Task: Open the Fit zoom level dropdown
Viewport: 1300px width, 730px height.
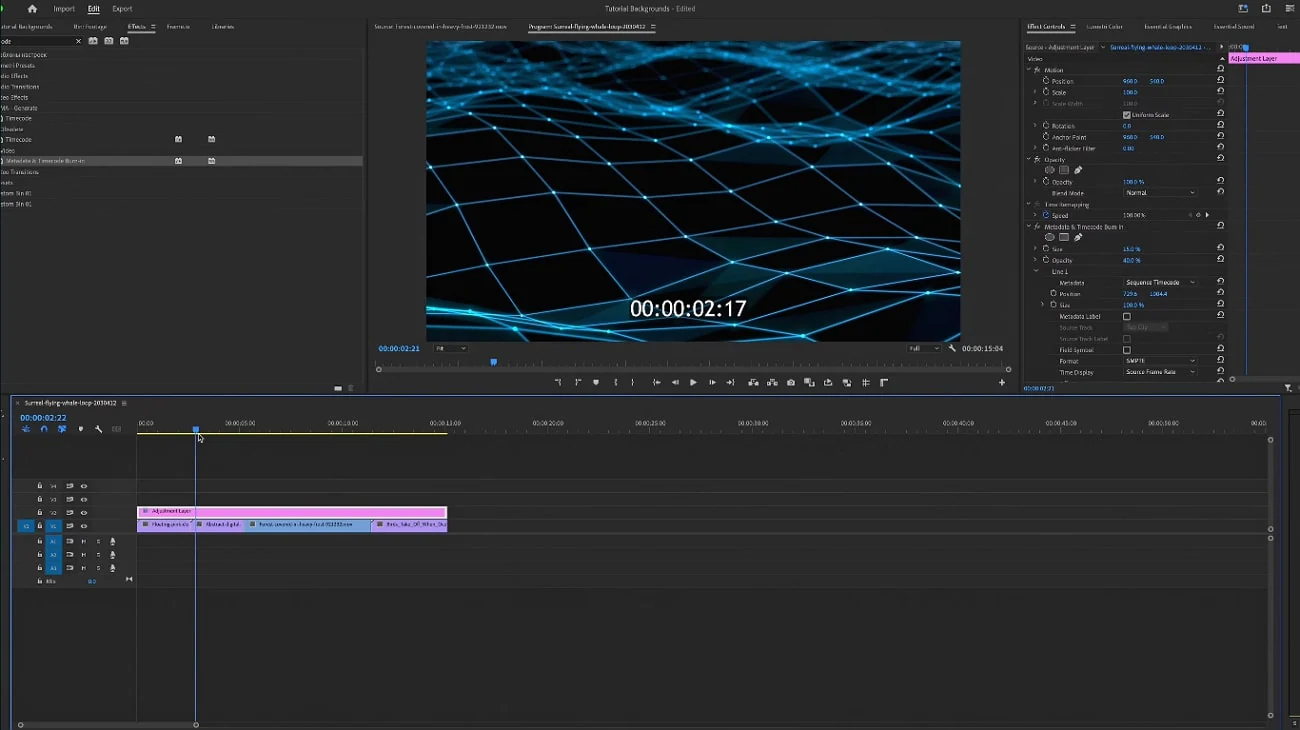Action: click(x=450, y=348)
